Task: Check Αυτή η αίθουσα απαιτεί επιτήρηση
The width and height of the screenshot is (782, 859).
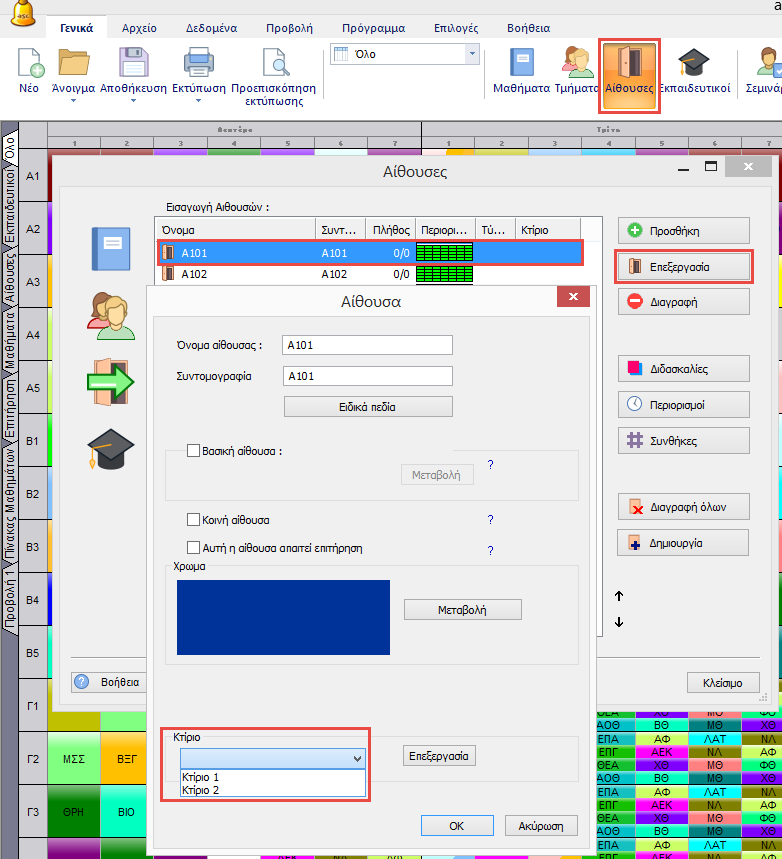Action: (195, 548)
